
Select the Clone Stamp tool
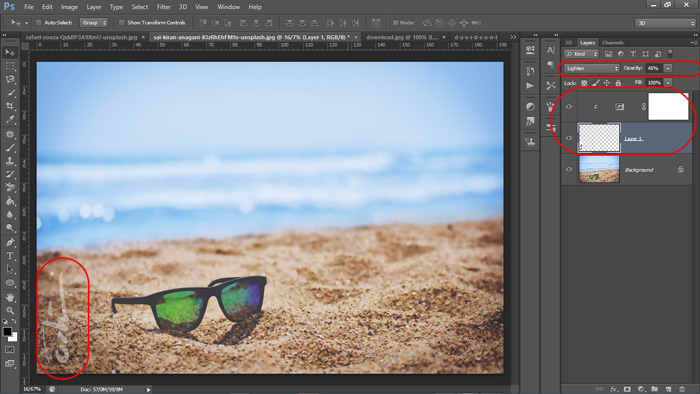10,161
